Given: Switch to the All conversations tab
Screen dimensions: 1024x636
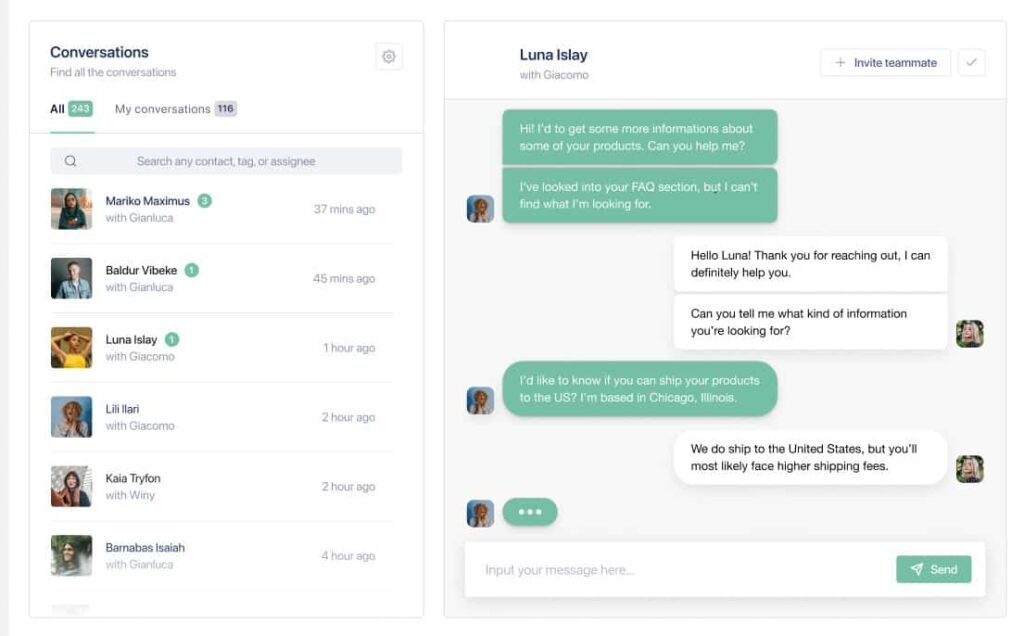Looking at the screenshot, I should point(71,109).
